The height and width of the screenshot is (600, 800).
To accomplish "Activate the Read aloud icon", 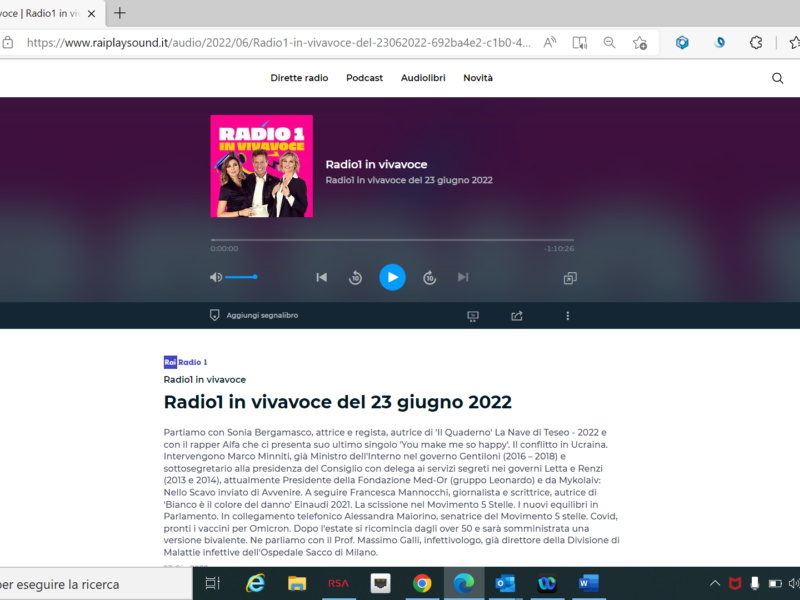I will [549, 43].
